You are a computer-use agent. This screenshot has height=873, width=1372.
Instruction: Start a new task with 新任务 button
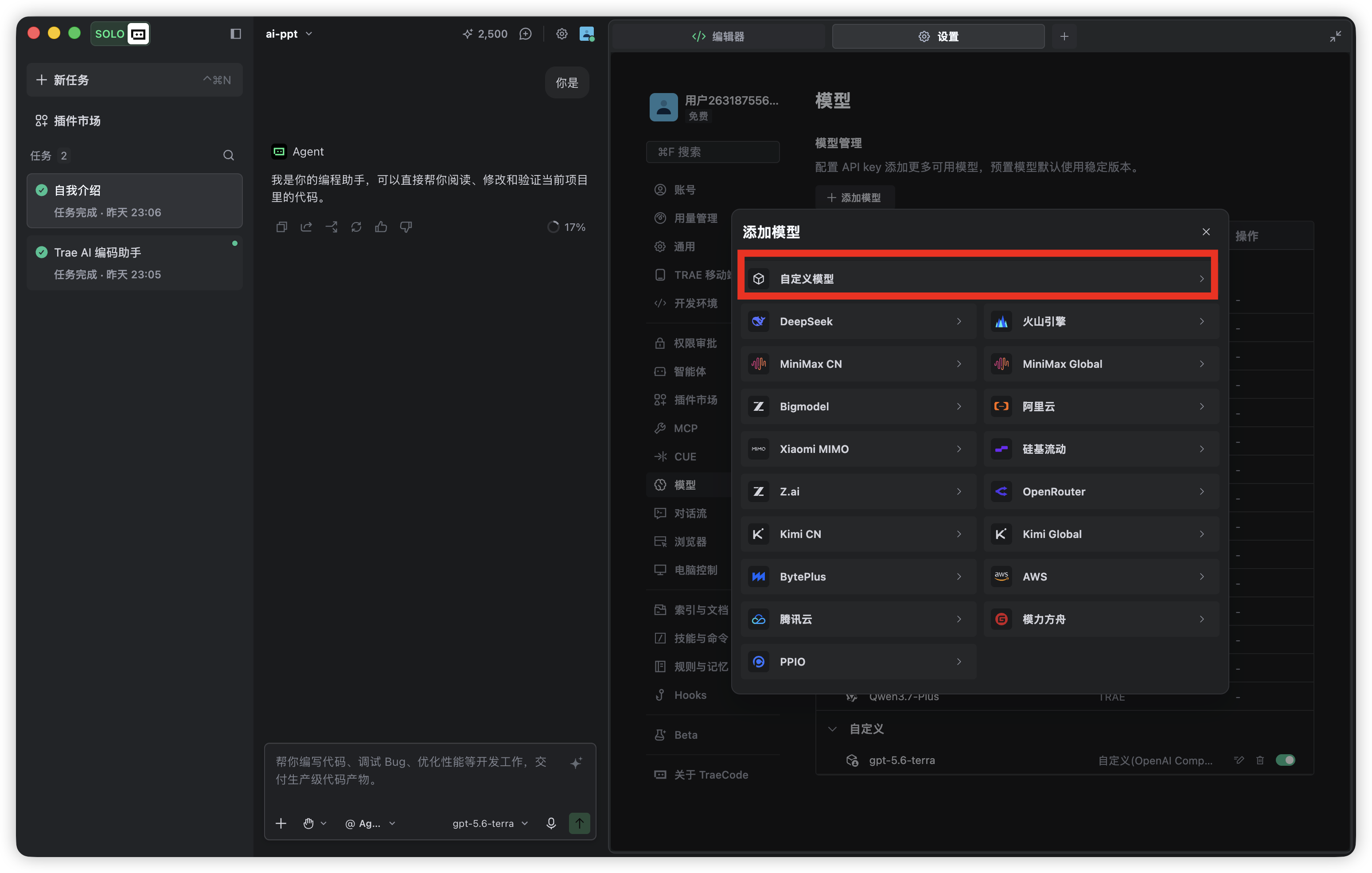(134, 80)
